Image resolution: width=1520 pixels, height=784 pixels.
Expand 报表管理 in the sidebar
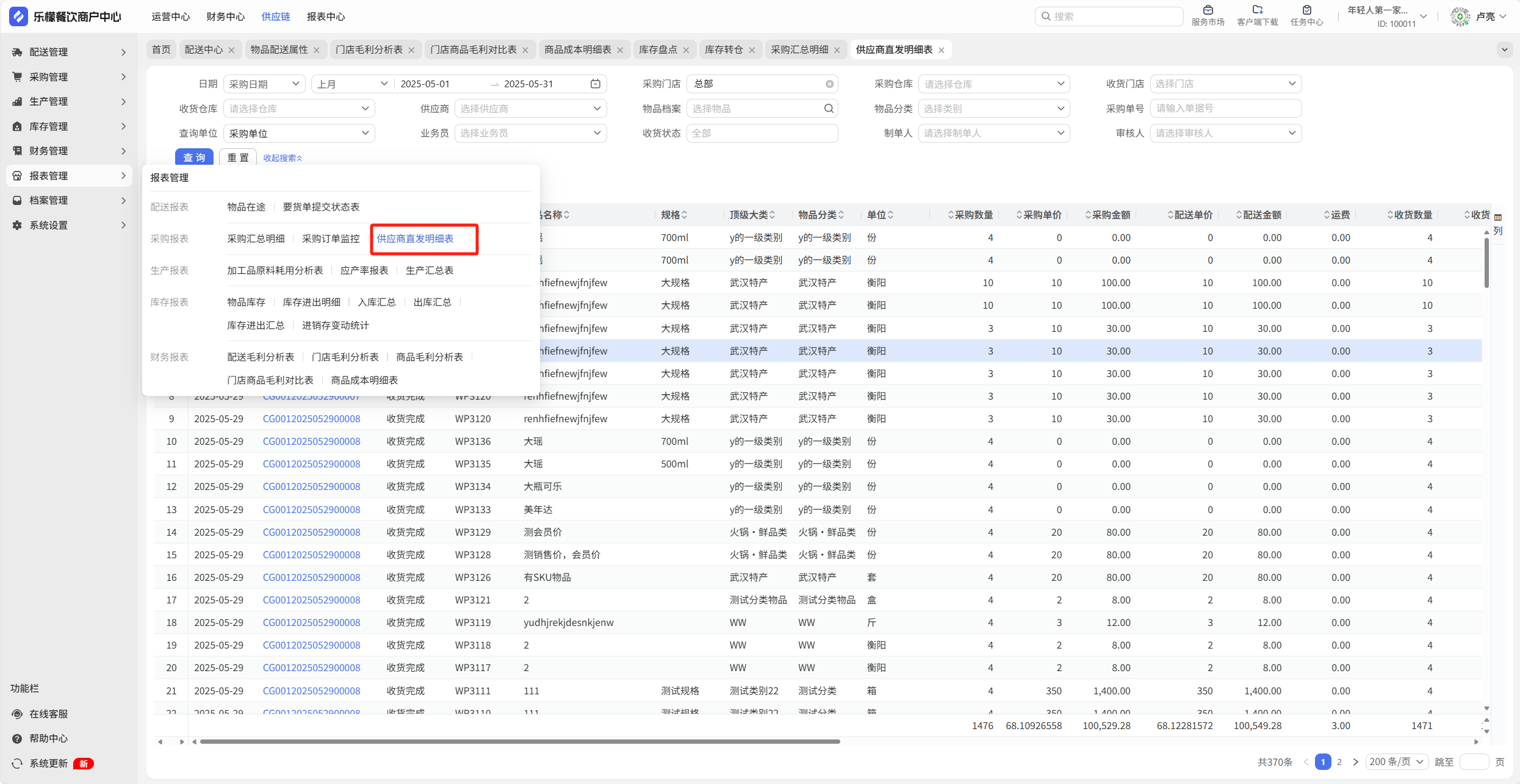click(x=70, y=176)
